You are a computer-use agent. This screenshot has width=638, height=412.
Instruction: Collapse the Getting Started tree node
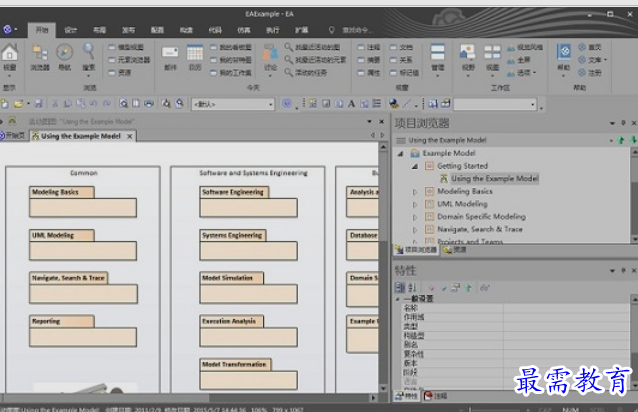coord(415,166)
